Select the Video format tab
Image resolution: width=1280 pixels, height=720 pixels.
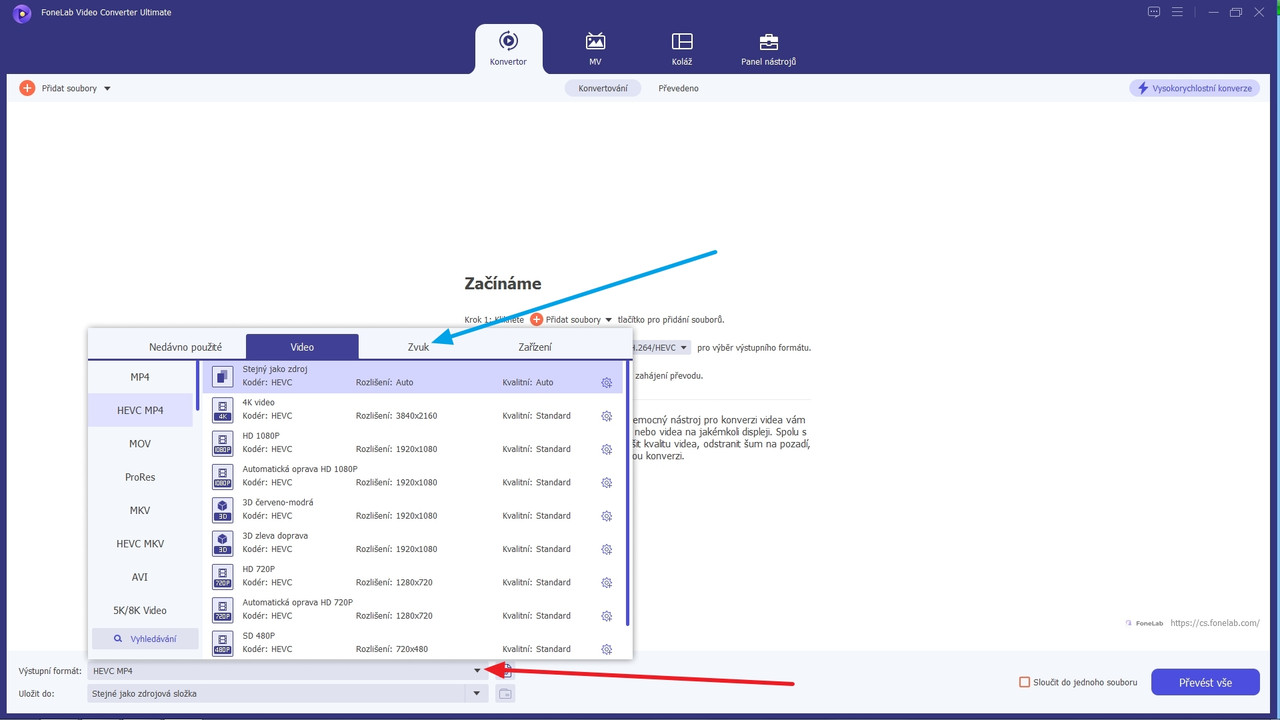(x=302, y=347)
